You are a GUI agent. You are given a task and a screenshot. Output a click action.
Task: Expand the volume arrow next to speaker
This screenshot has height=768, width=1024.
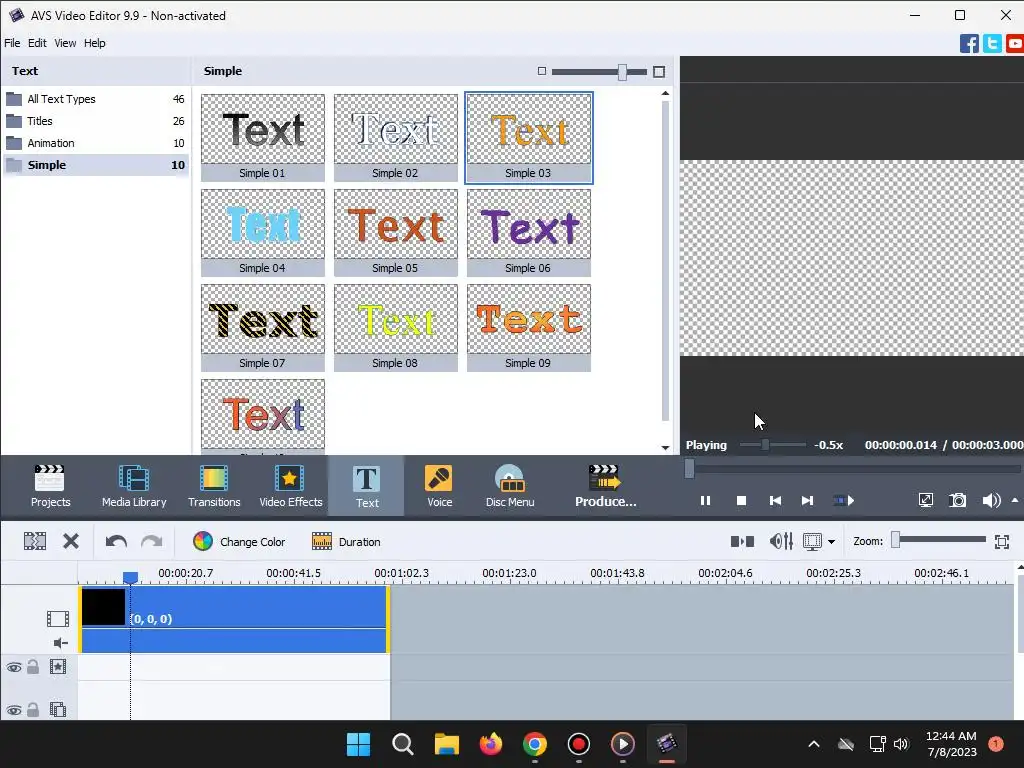pyautogui.click(x=1015, y=500)
